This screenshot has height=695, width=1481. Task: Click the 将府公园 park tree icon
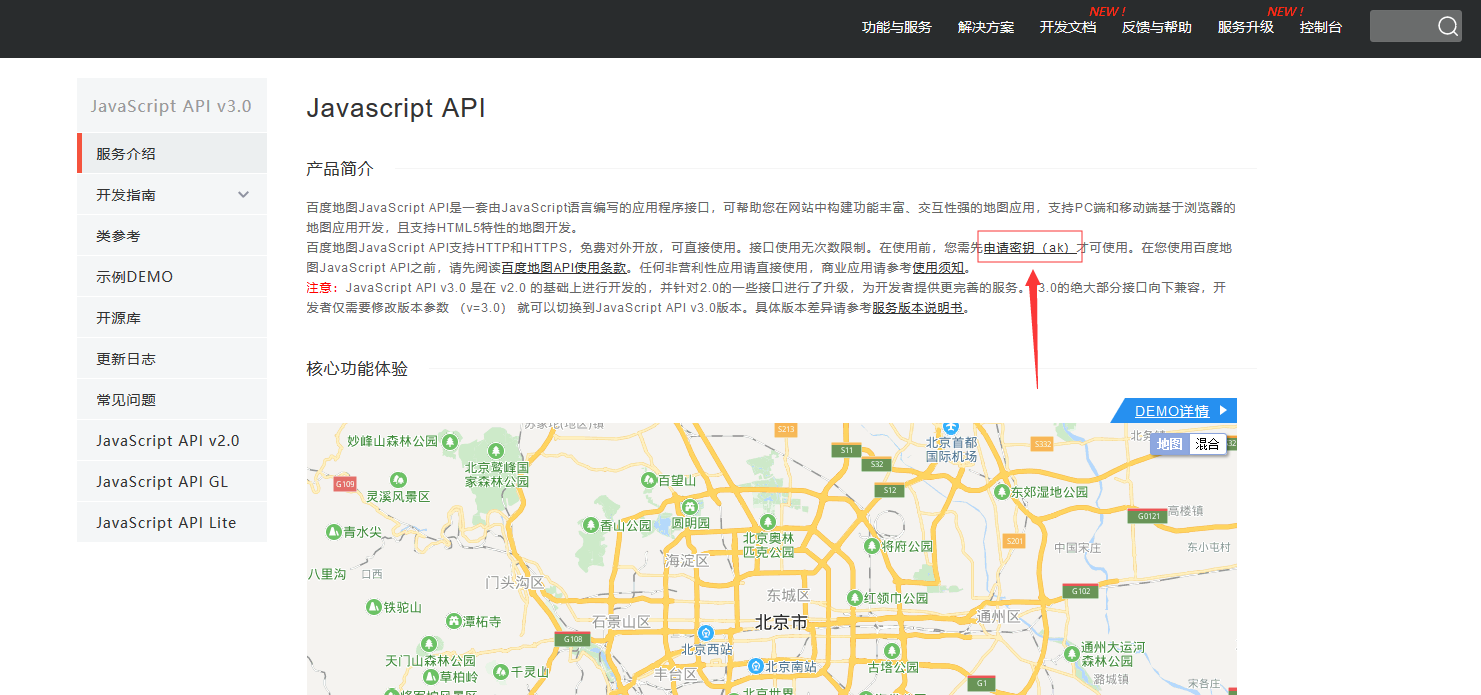coord(872,546)
